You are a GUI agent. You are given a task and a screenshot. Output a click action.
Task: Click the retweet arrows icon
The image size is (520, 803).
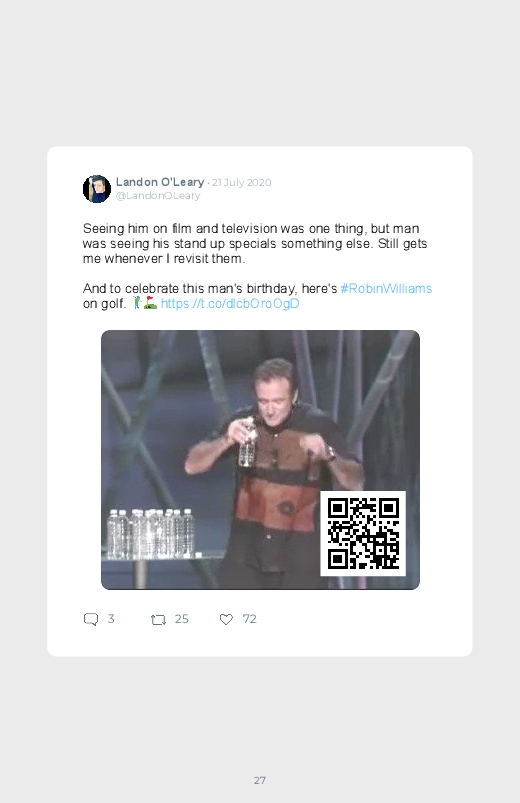click(x=158, y=620)
